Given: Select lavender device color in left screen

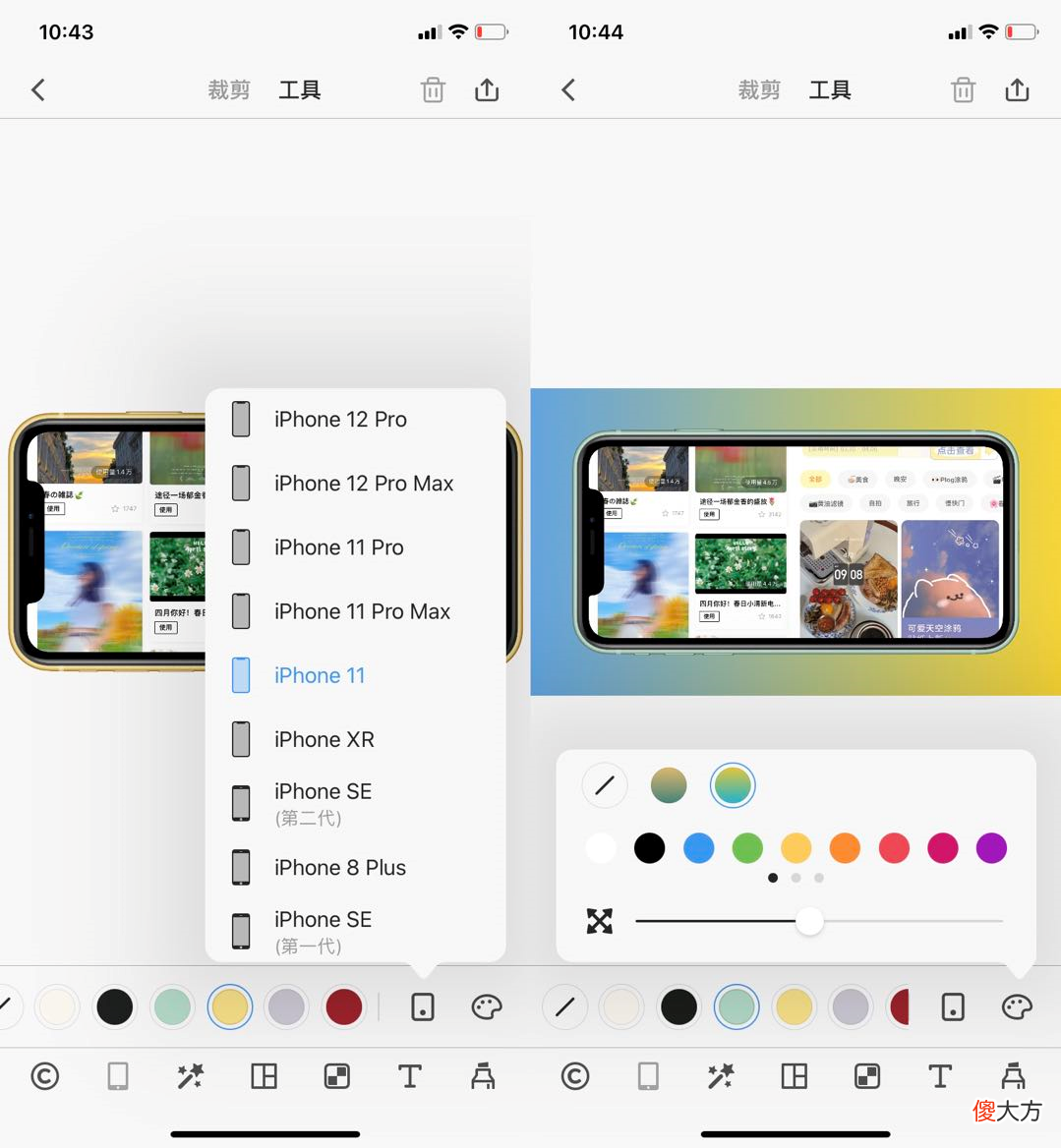Looking at the screenshot, I should click(286, 1007).
